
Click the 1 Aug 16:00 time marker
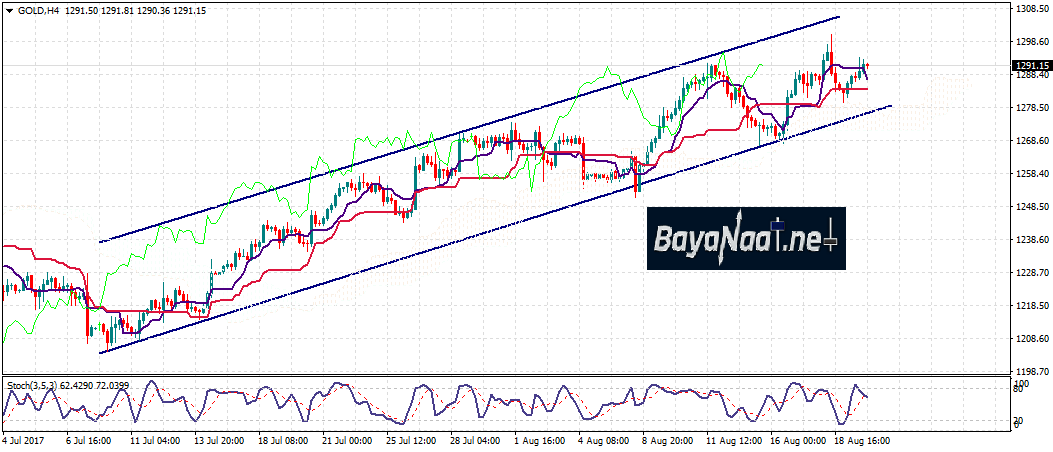pyautogui.click(x=540, y=439)
